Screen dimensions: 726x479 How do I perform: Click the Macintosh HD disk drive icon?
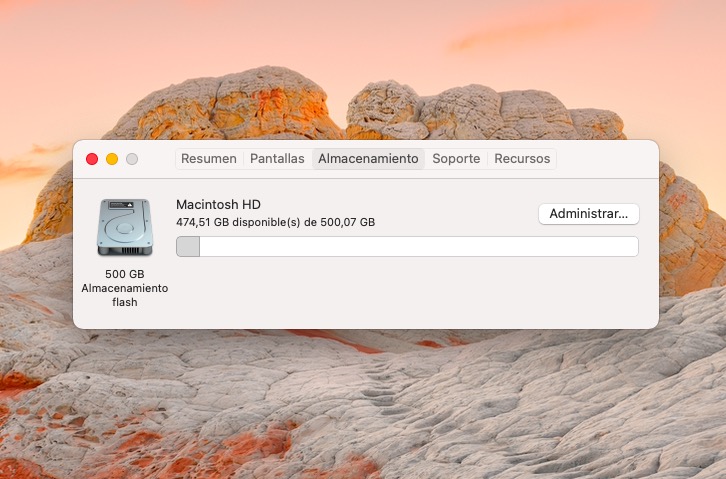click(124, 227)
